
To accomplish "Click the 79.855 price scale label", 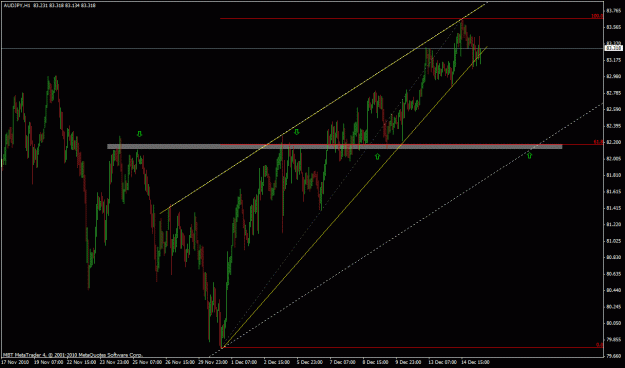I will click(x=614, y=339).
